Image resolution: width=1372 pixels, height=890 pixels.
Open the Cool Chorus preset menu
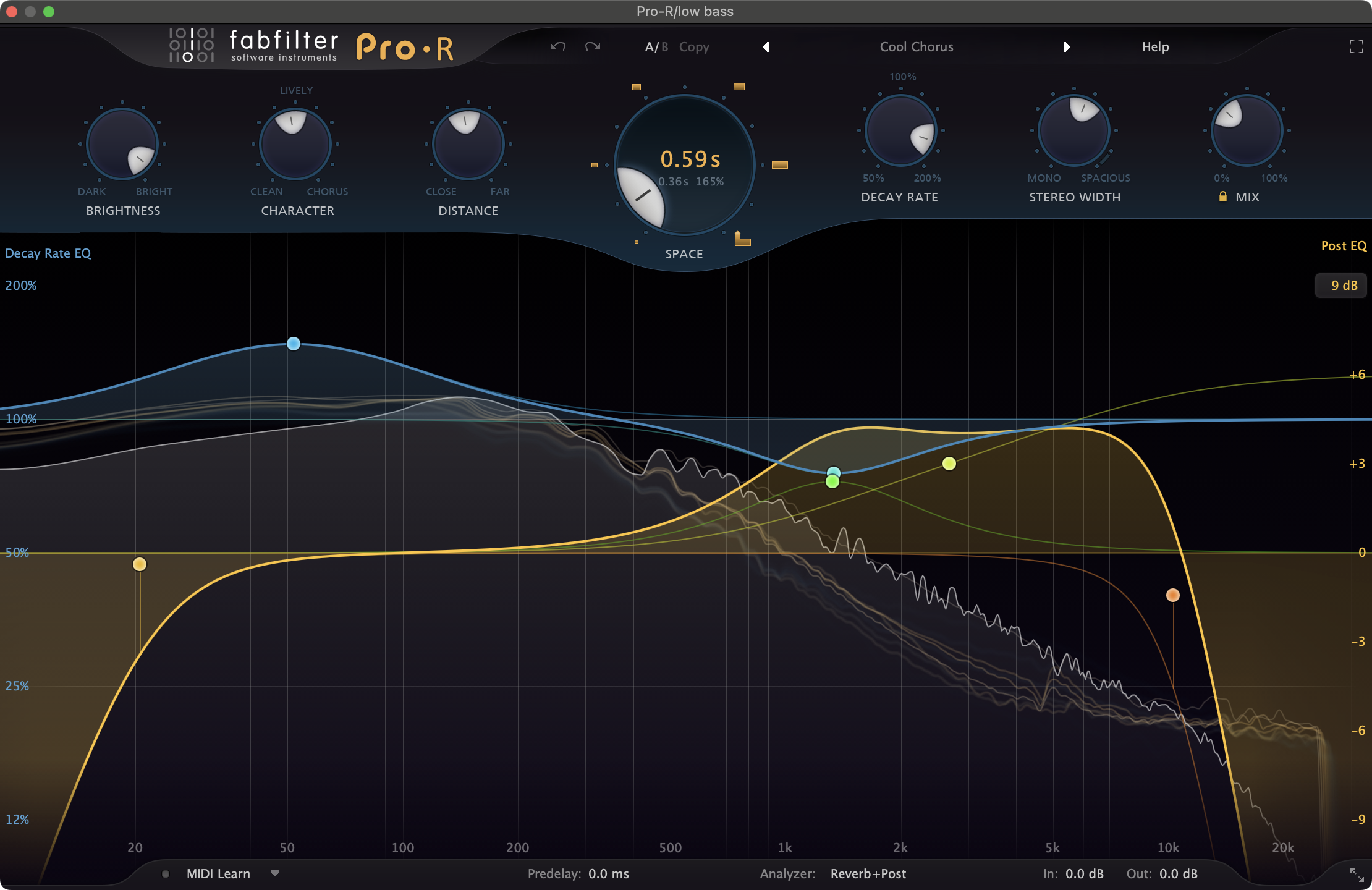click(x=916, y=47)
